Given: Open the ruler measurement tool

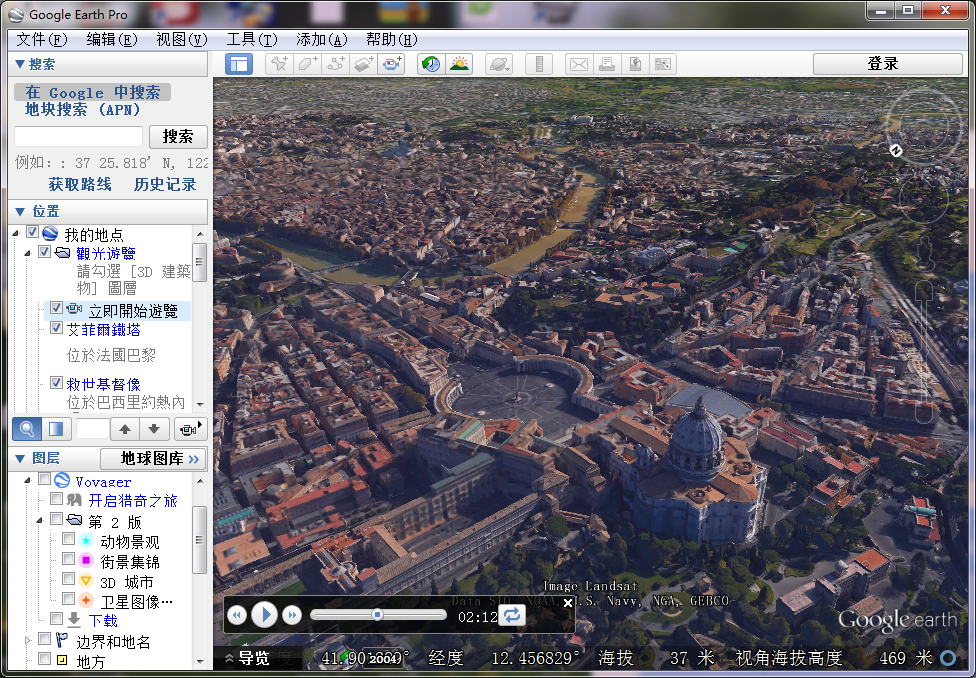Looking at the screenshot, I should [539, 64].
